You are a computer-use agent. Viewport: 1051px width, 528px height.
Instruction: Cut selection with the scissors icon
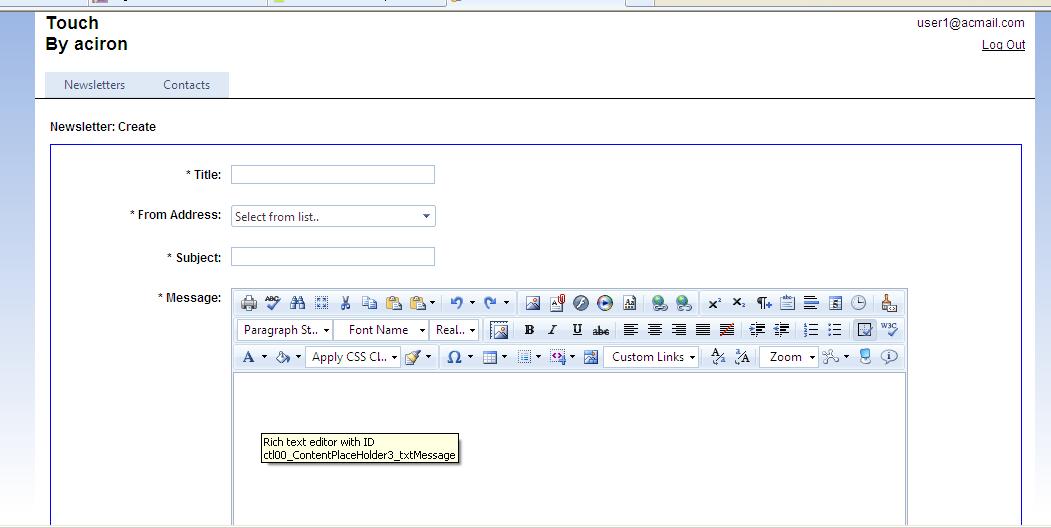pos(345,303)
